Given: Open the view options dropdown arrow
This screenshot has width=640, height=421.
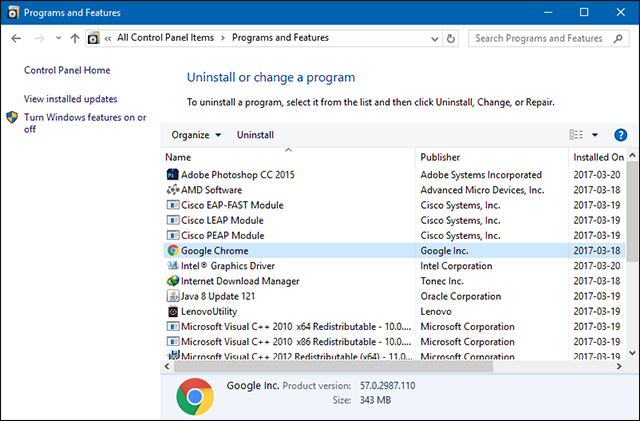Looking at the screenshot, I should (x=595, y=135).
